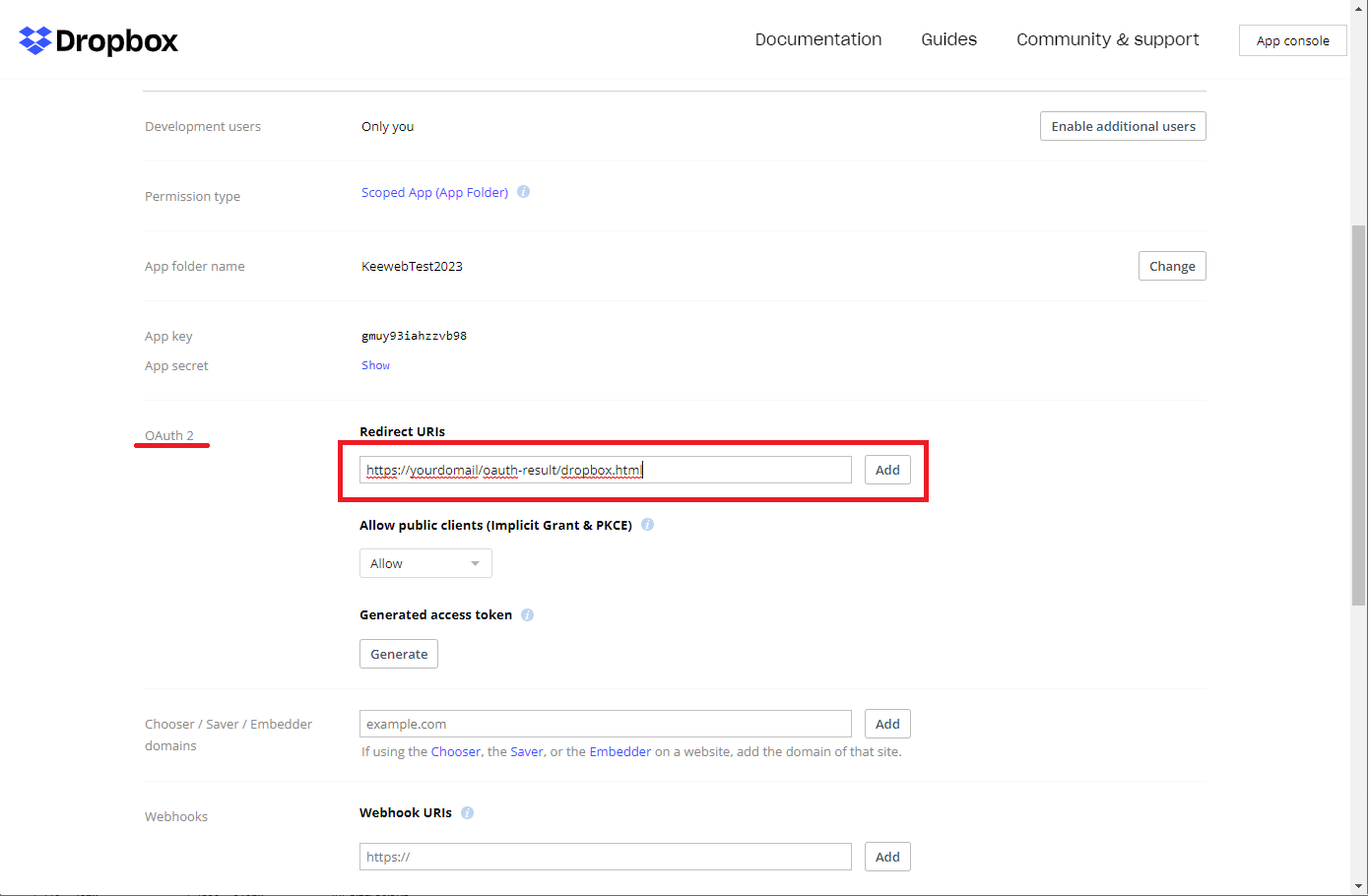Add the Redirect URI

[887, 470]
